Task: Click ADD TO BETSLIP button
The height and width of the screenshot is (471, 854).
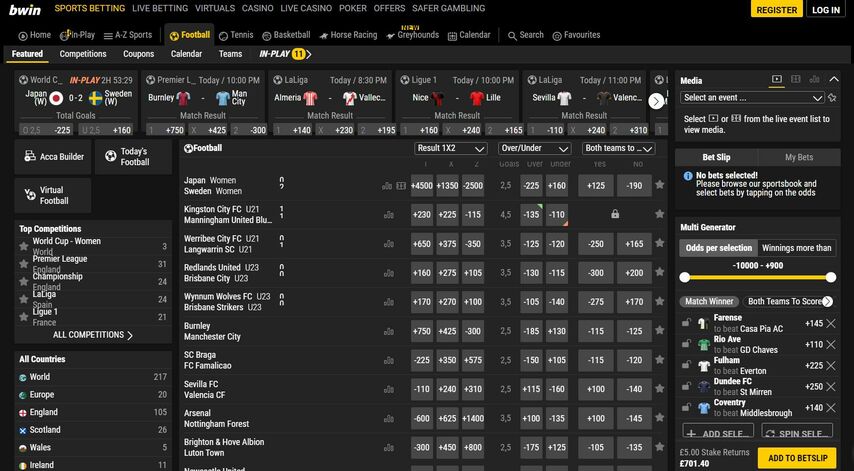Action: (x=798, y=458)
